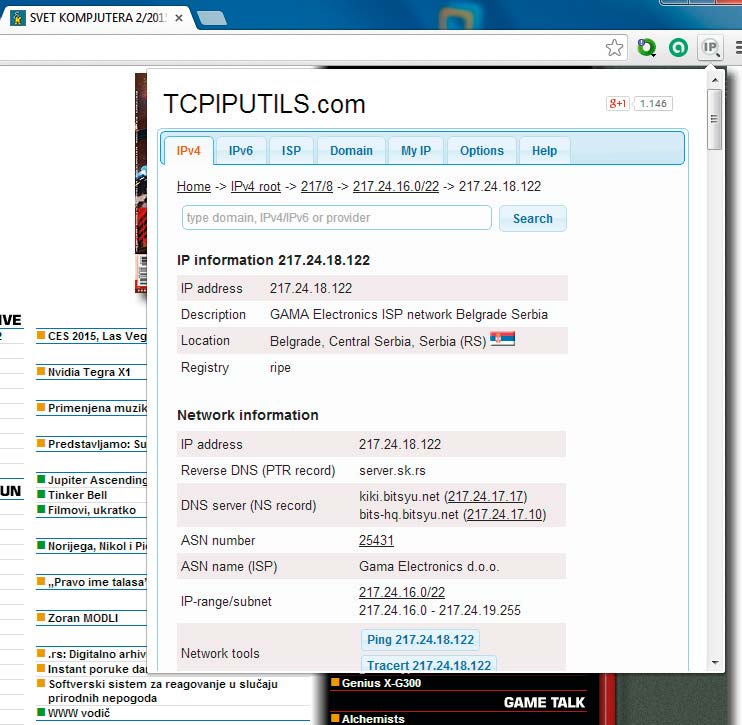
Task: Open a new browser tab
Action: point(212,18)
